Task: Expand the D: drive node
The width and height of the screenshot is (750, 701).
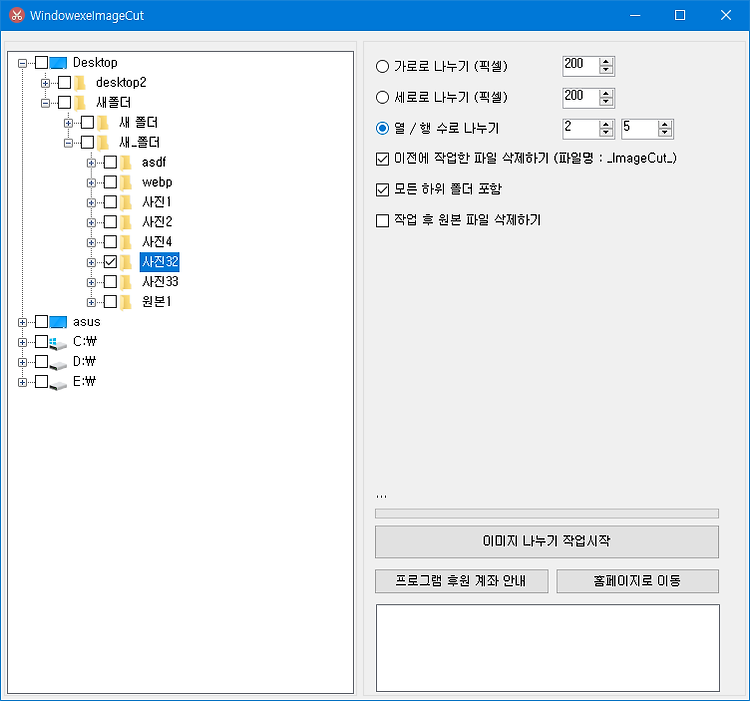Action: [22, 362]
